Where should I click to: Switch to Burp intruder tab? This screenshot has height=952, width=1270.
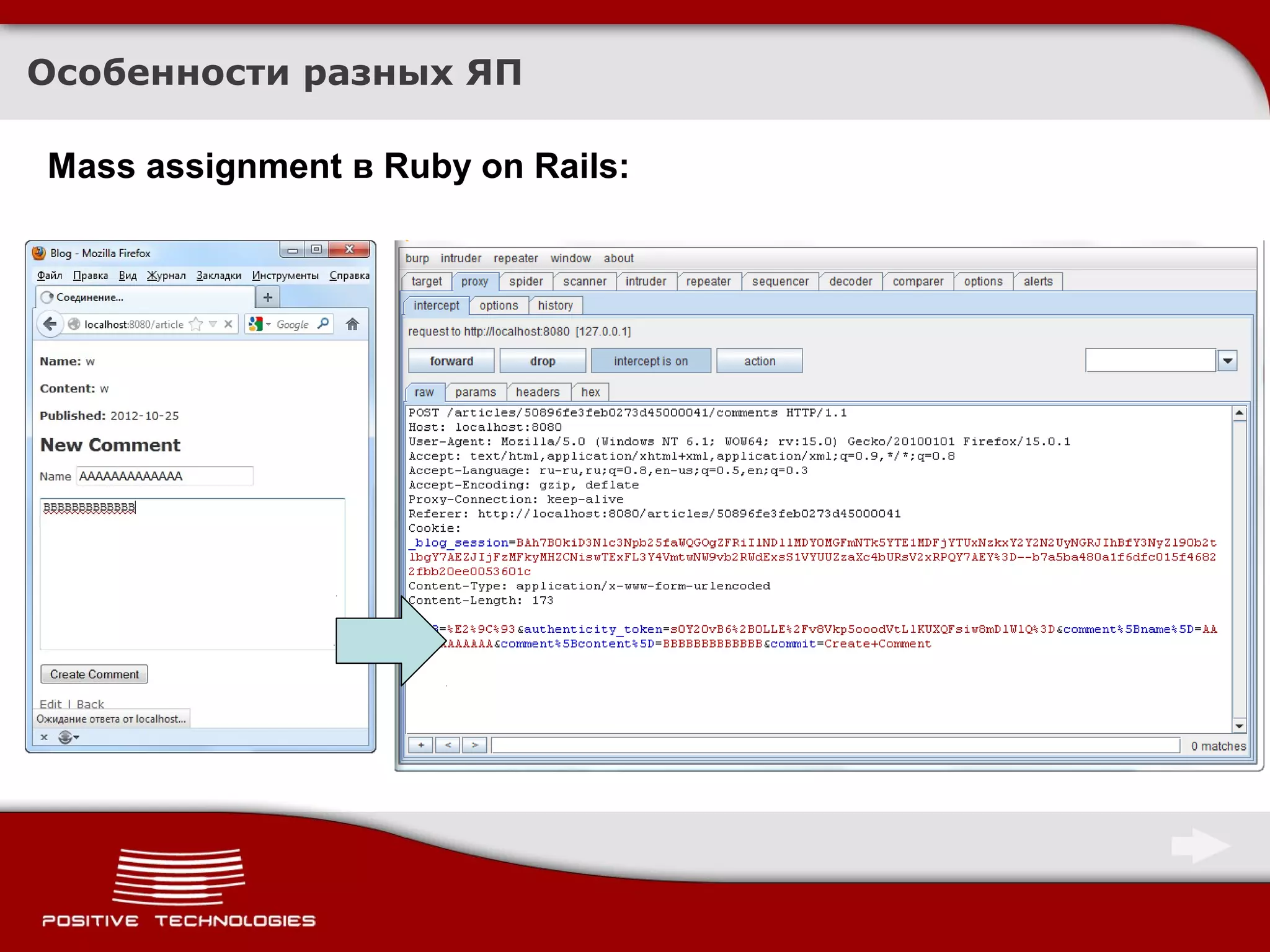click(x=646, y=281)
